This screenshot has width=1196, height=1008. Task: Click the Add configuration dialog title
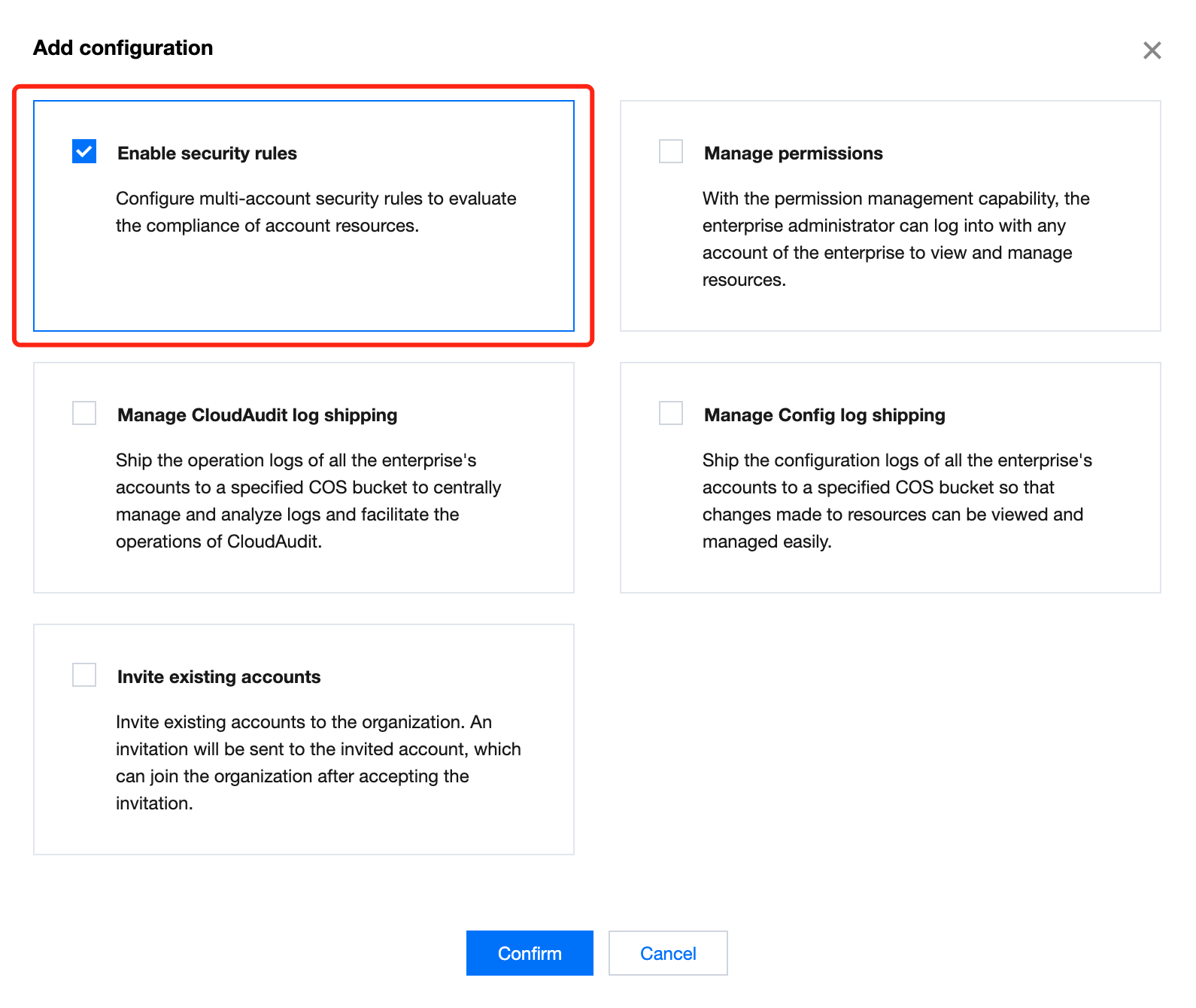click(x=123, y=48)
